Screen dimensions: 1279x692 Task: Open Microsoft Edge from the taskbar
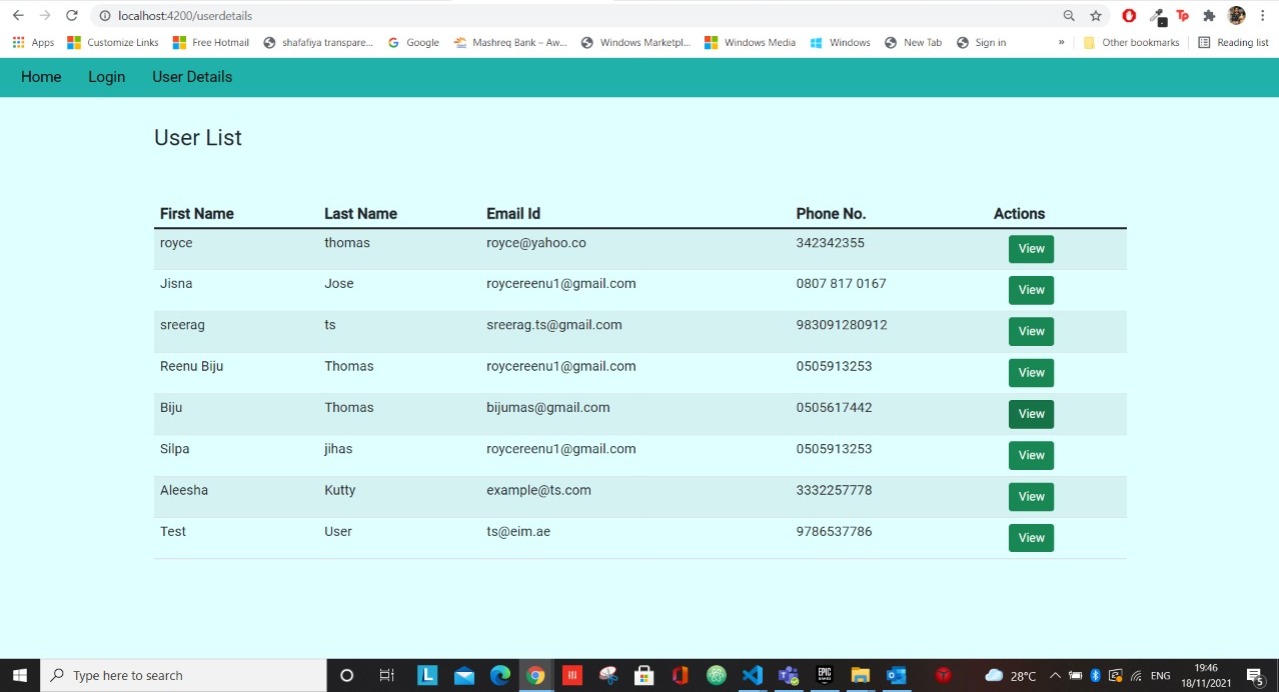(x=500, y=675)
